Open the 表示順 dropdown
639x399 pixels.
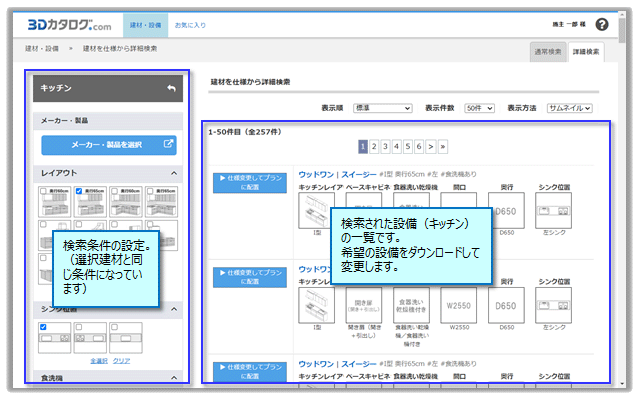[x=382, y=108]
